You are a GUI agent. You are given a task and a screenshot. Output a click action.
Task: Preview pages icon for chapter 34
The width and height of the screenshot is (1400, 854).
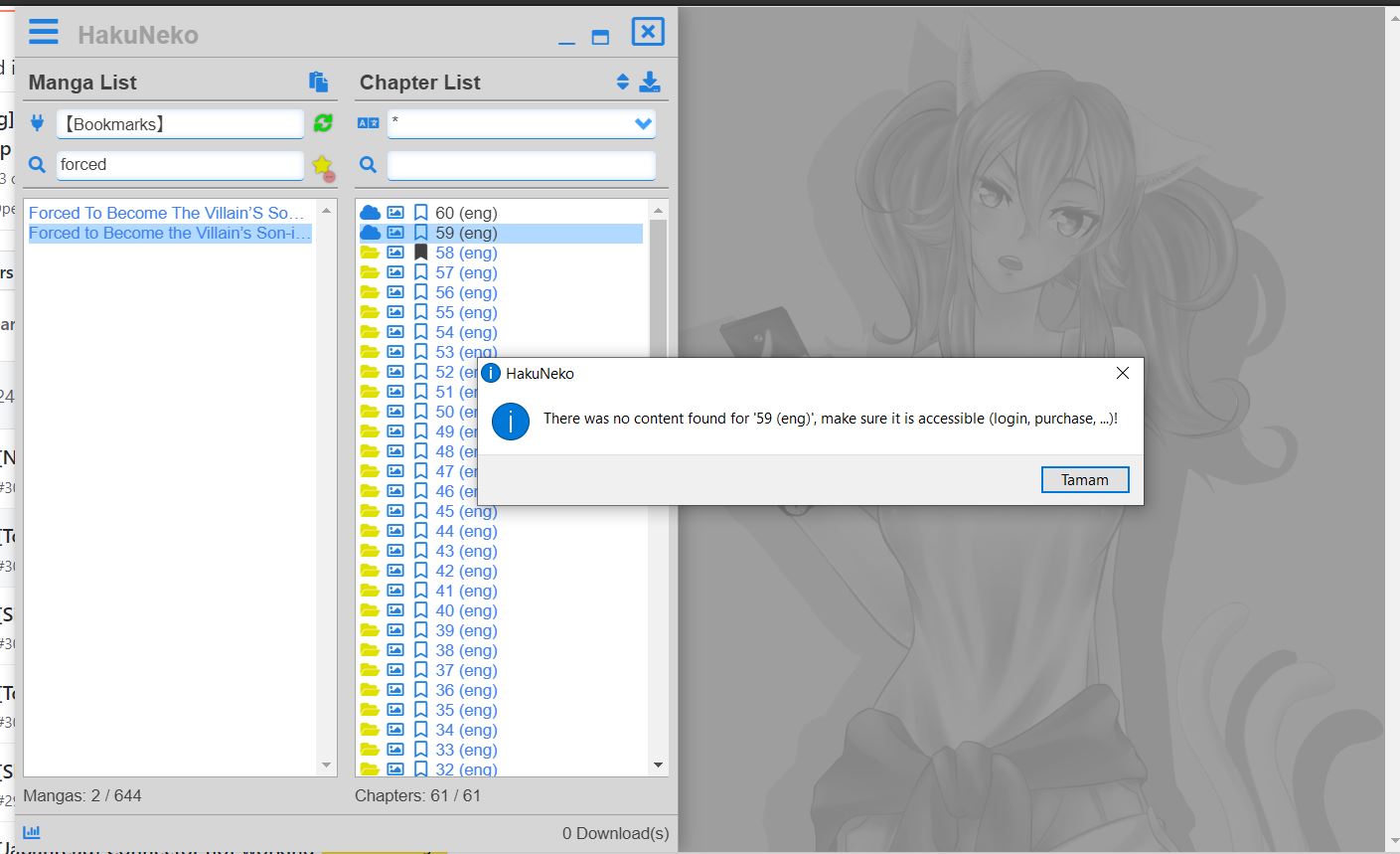point(395,730)
